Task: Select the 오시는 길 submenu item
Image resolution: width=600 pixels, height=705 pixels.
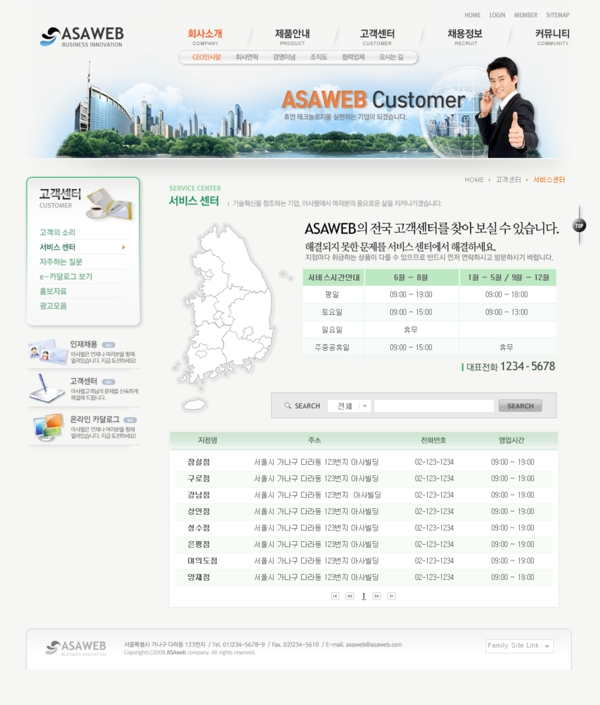Action: (x=391, y=57)
